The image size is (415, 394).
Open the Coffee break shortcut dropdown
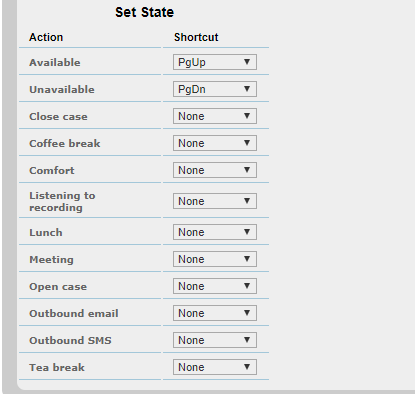(215, 143)
